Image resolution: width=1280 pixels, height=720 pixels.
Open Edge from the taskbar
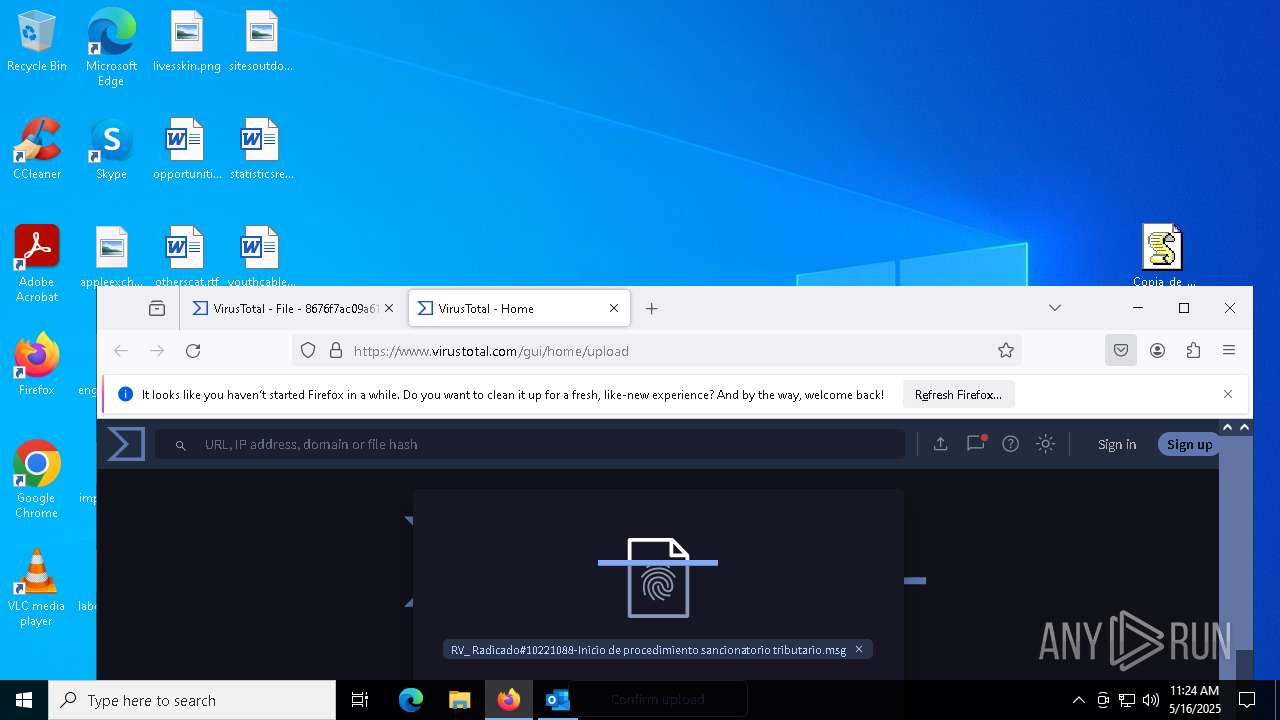coord(411,700)
